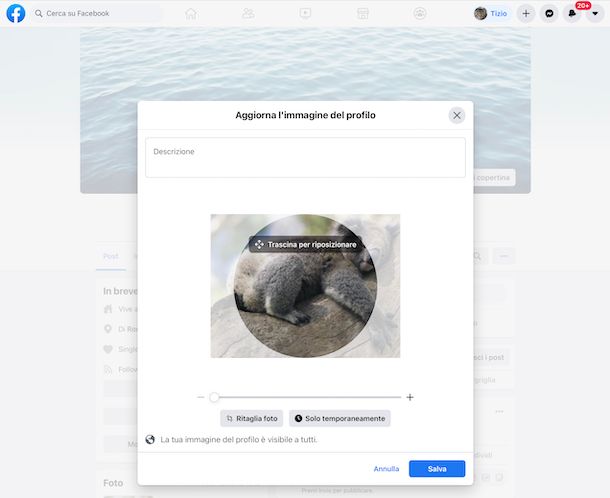Click the zoom slider handle
The image size is (610, 498).
[x=214, y=397]
